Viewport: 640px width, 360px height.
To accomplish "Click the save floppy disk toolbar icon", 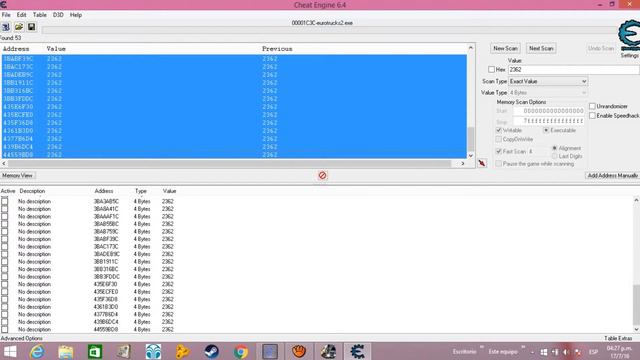I will tap(31, 27).
